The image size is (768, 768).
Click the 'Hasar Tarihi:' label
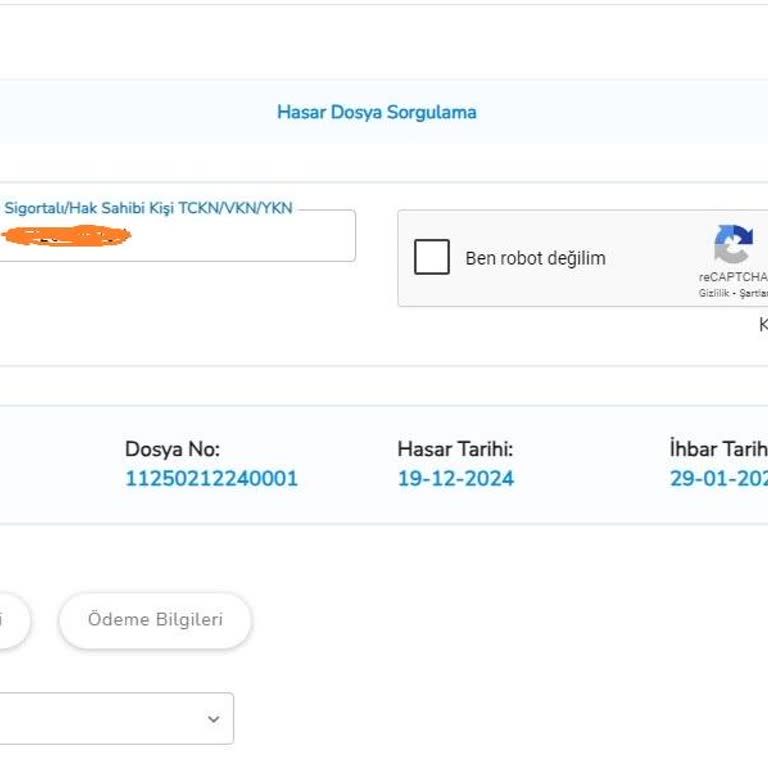(x=455, y=449)
